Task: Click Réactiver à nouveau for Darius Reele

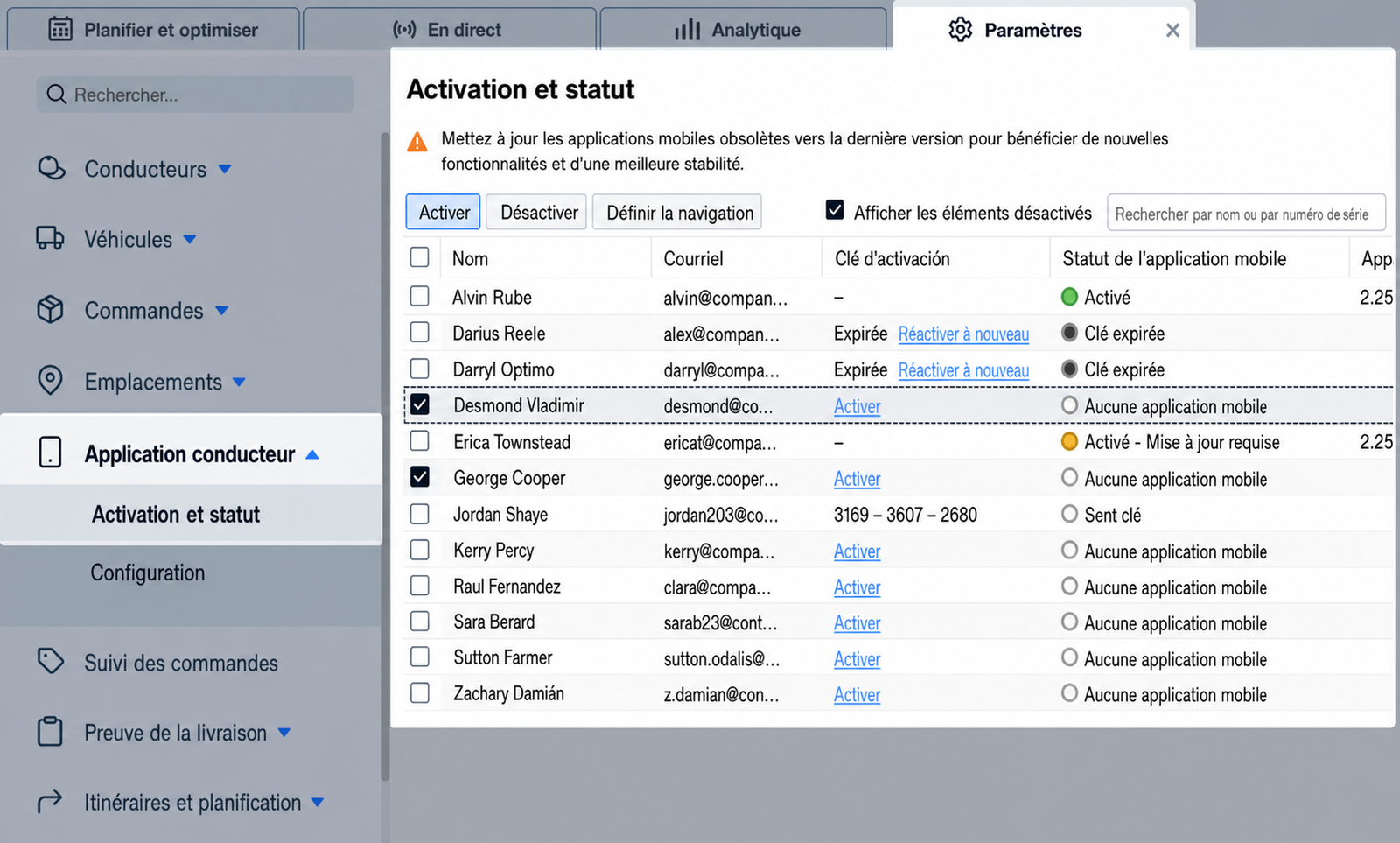Action: point(963,334)
